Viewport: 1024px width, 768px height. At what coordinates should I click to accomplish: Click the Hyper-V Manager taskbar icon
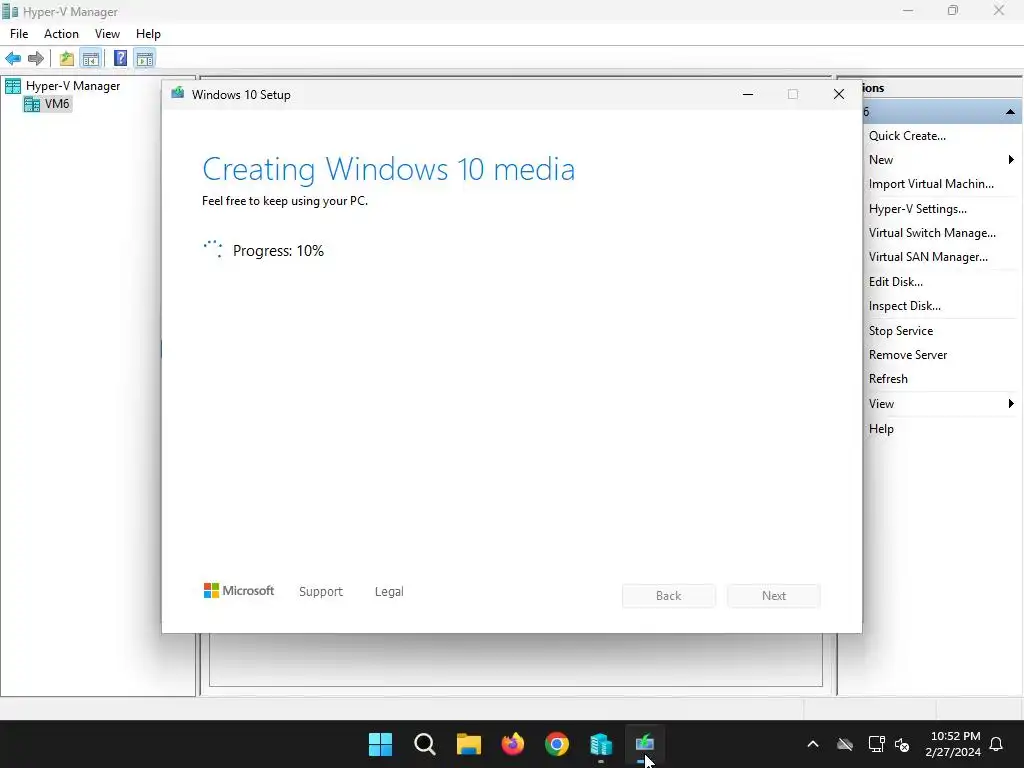tap(601, 744)
